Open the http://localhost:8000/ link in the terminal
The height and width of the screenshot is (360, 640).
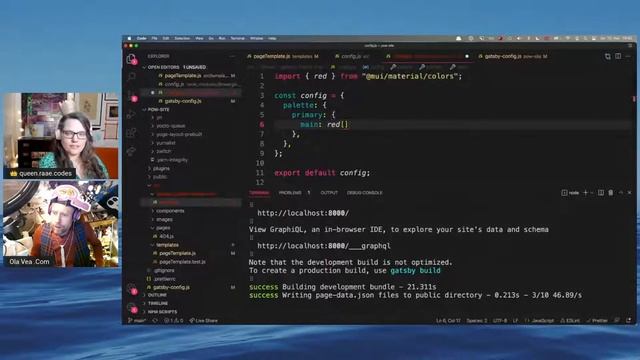coord(303,213)
